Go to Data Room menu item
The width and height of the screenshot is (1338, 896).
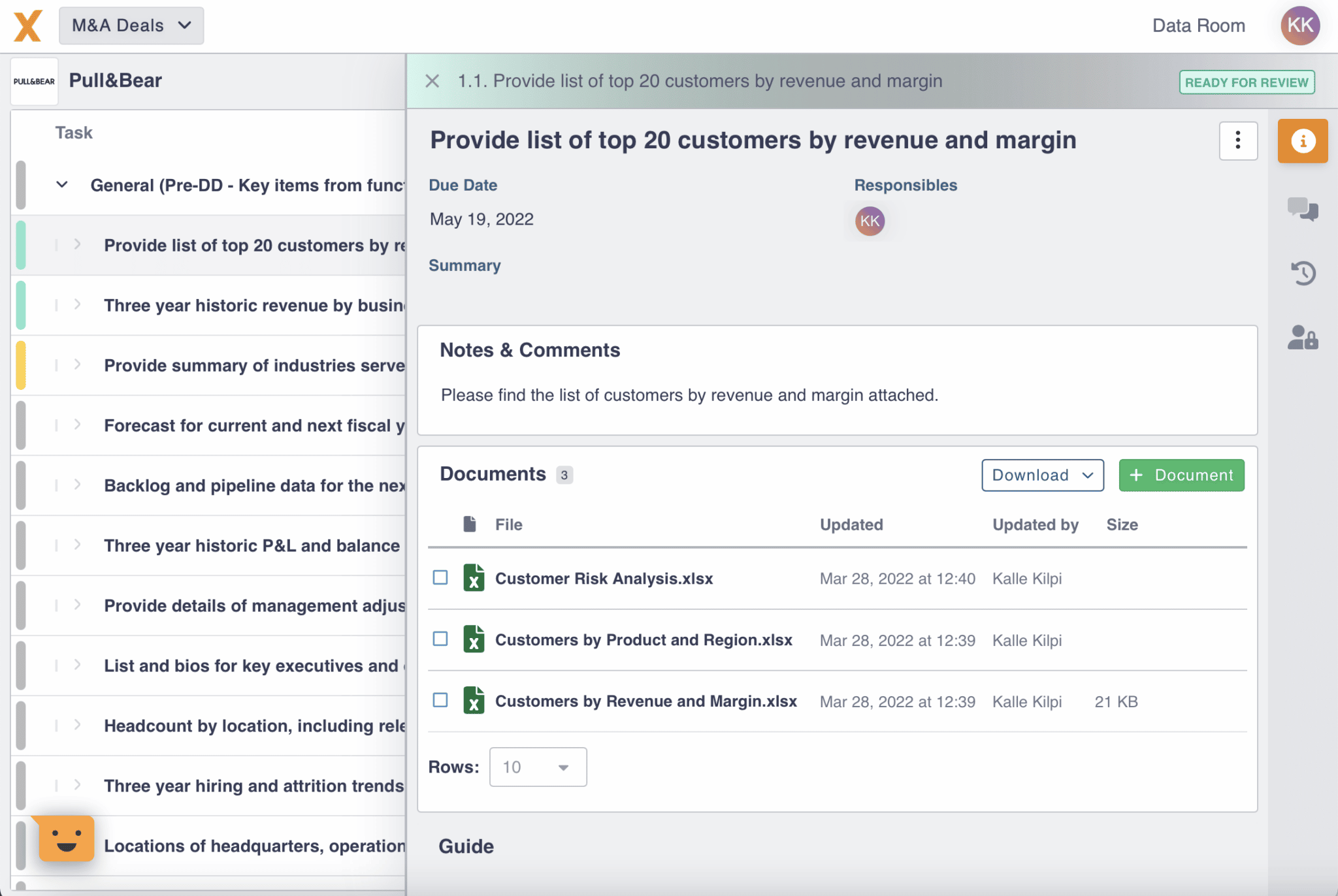click(x=1198, y=25)
